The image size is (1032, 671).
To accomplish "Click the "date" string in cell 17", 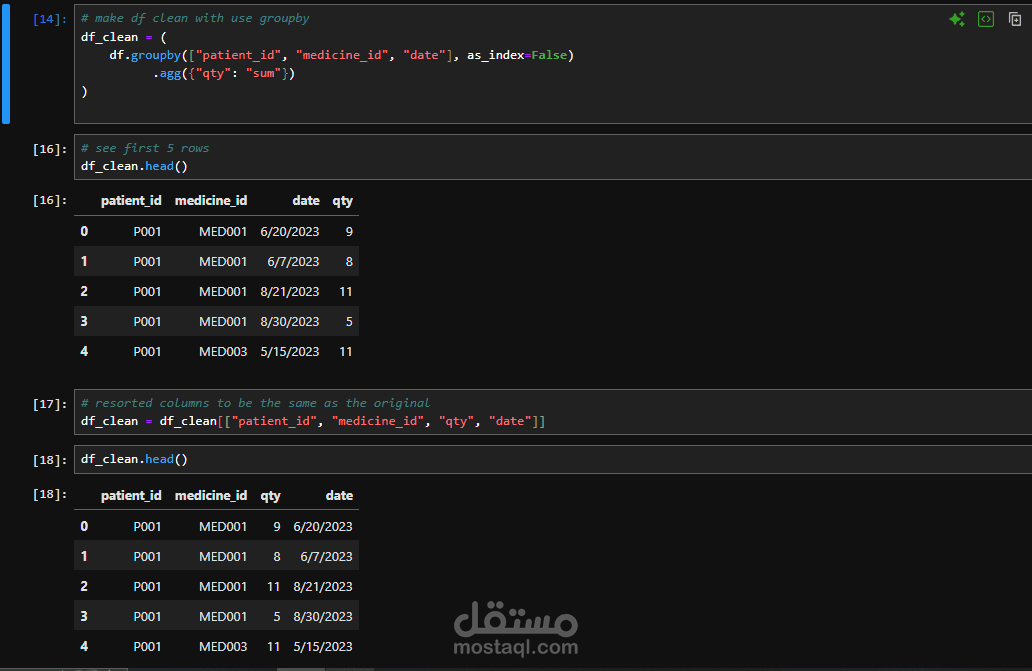I will (510, 421).
